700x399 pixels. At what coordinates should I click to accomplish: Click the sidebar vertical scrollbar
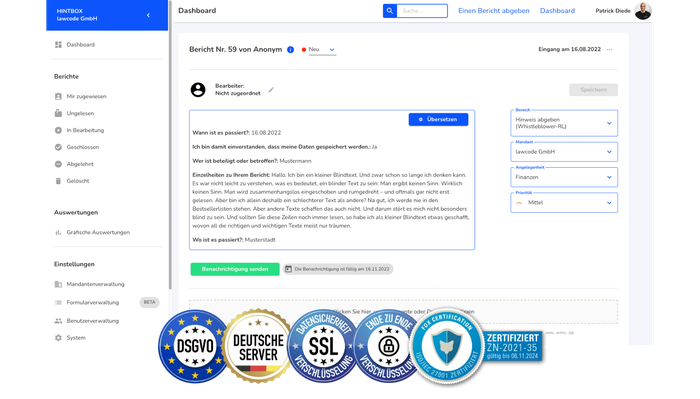tap(170, 145)
